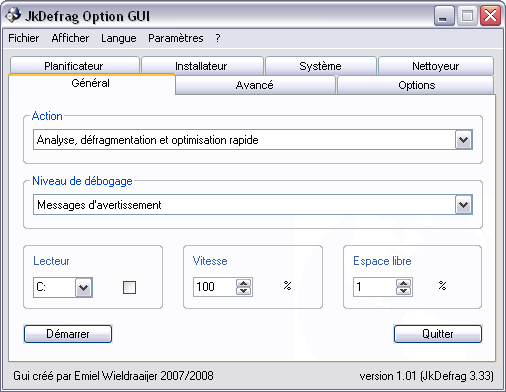Close the JkDefrag Option GUI window

[490, 16]
